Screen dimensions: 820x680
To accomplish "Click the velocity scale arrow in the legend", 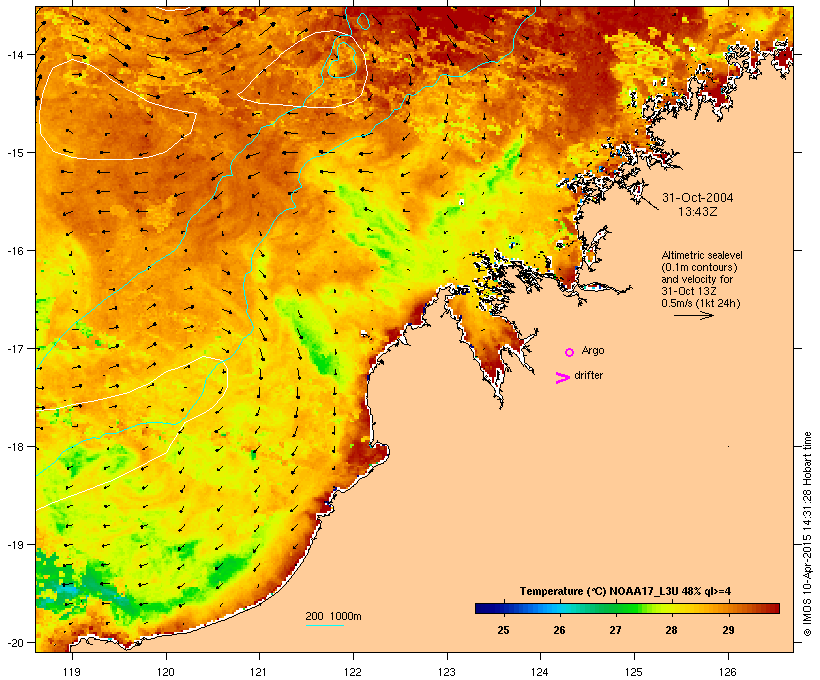I will (693, 315).
